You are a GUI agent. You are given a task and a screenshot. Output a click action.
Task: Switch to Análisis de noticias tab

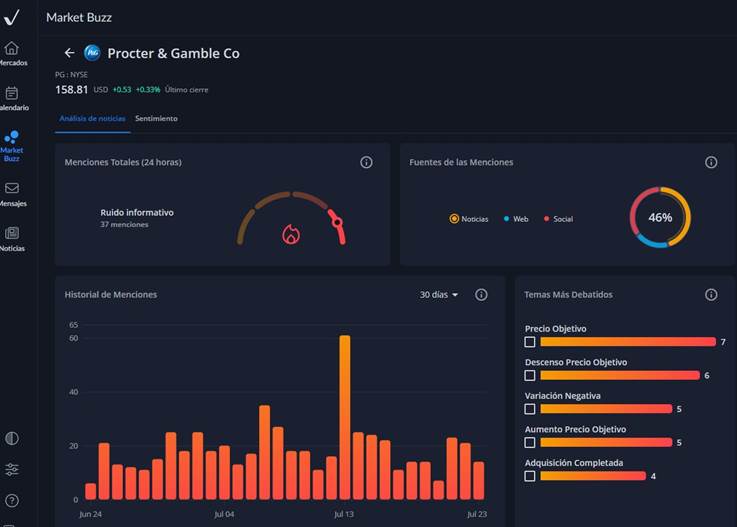coord(92,118)
